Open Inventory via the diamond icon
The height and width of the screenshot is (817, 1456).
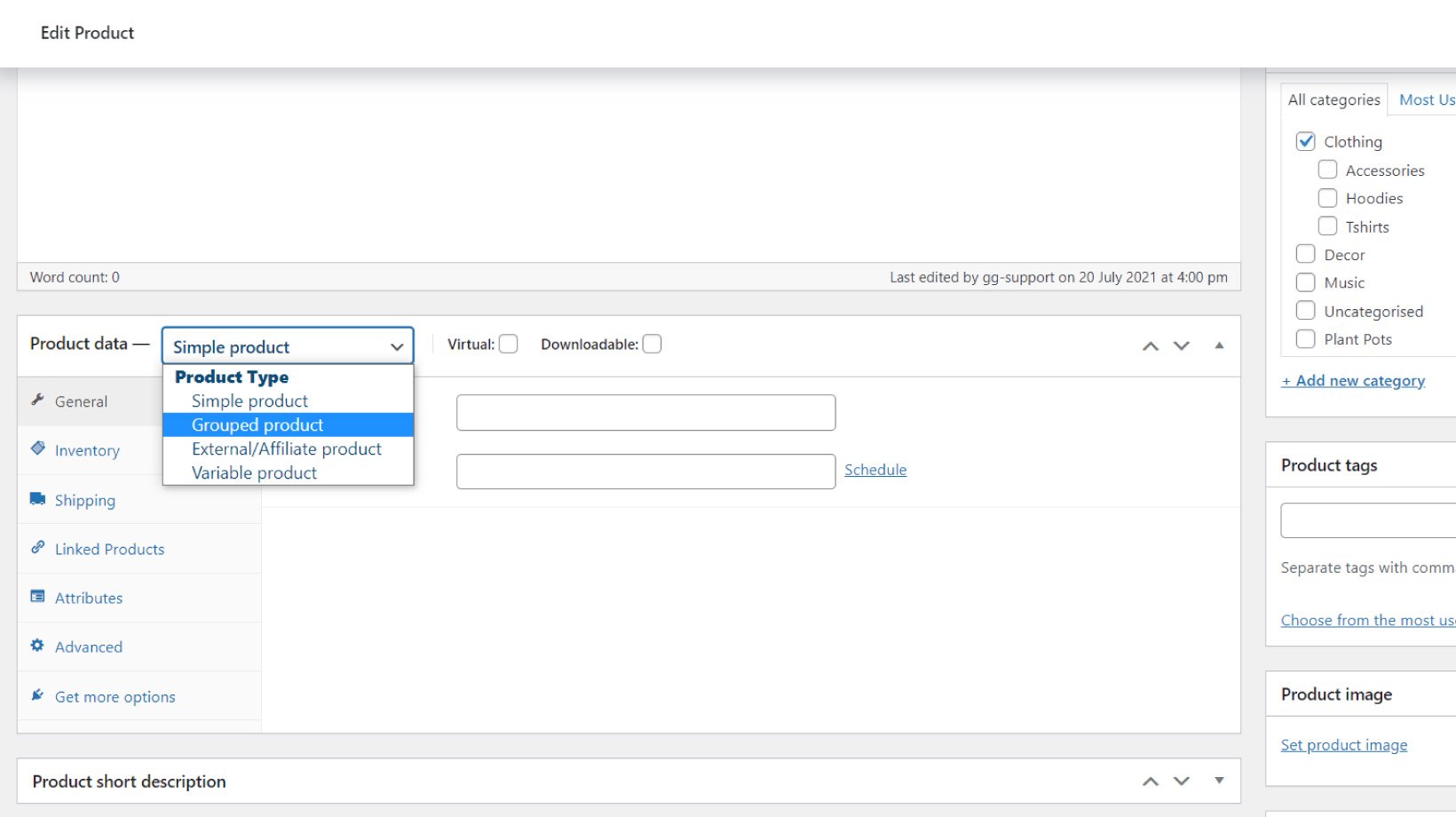coord(37,449)
